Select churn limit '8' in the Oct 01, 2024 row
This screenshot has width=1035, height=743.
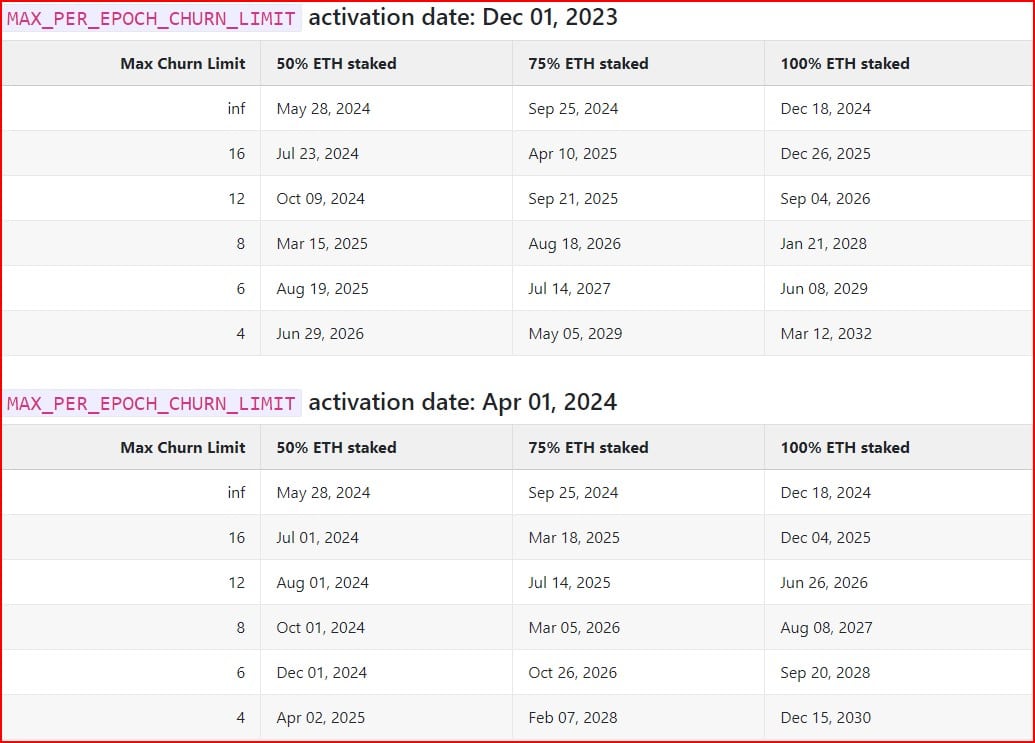tap(241, 628)
